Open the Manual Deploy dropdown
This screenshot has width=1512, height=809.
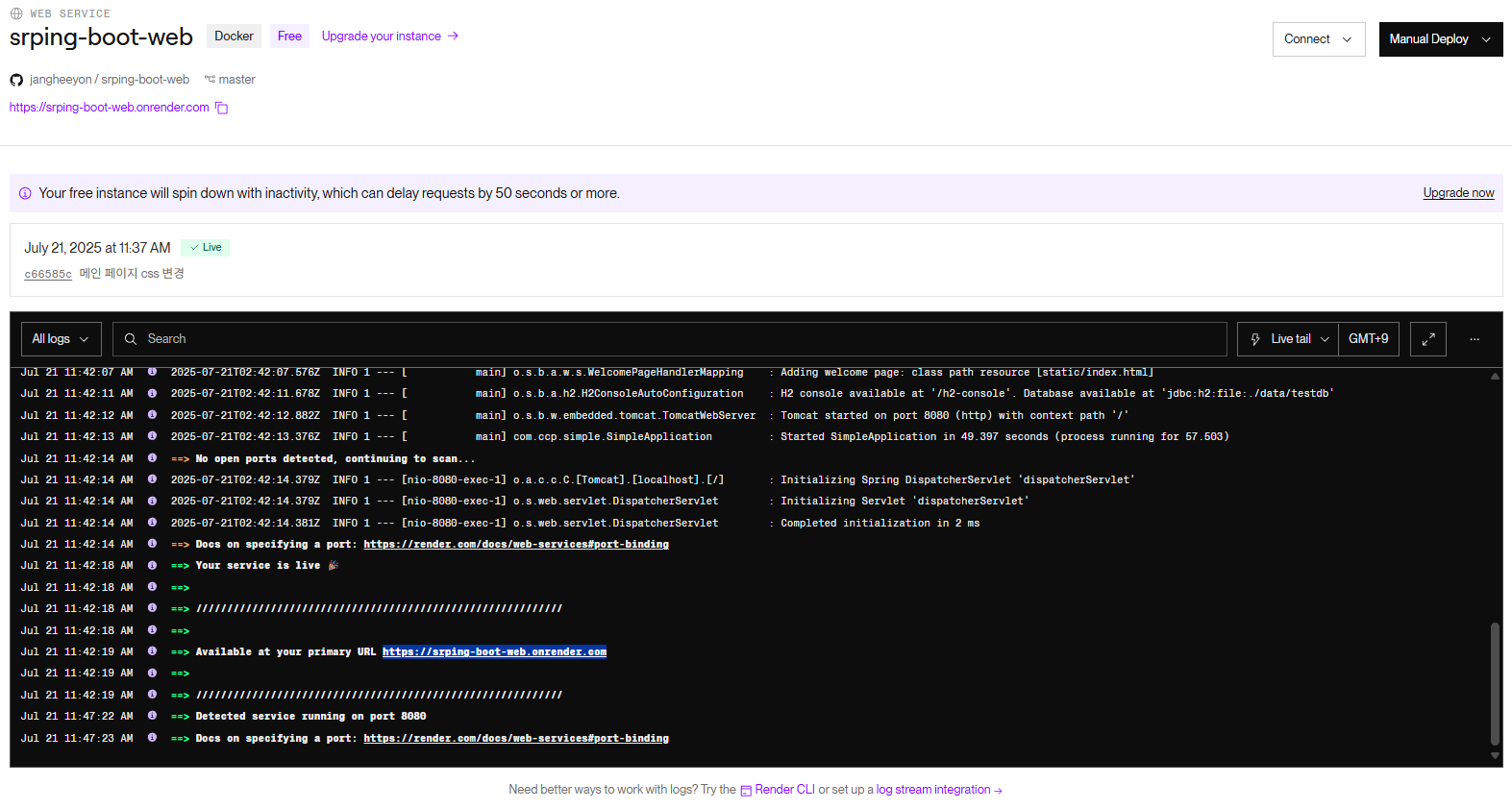tap(1441, 39)
